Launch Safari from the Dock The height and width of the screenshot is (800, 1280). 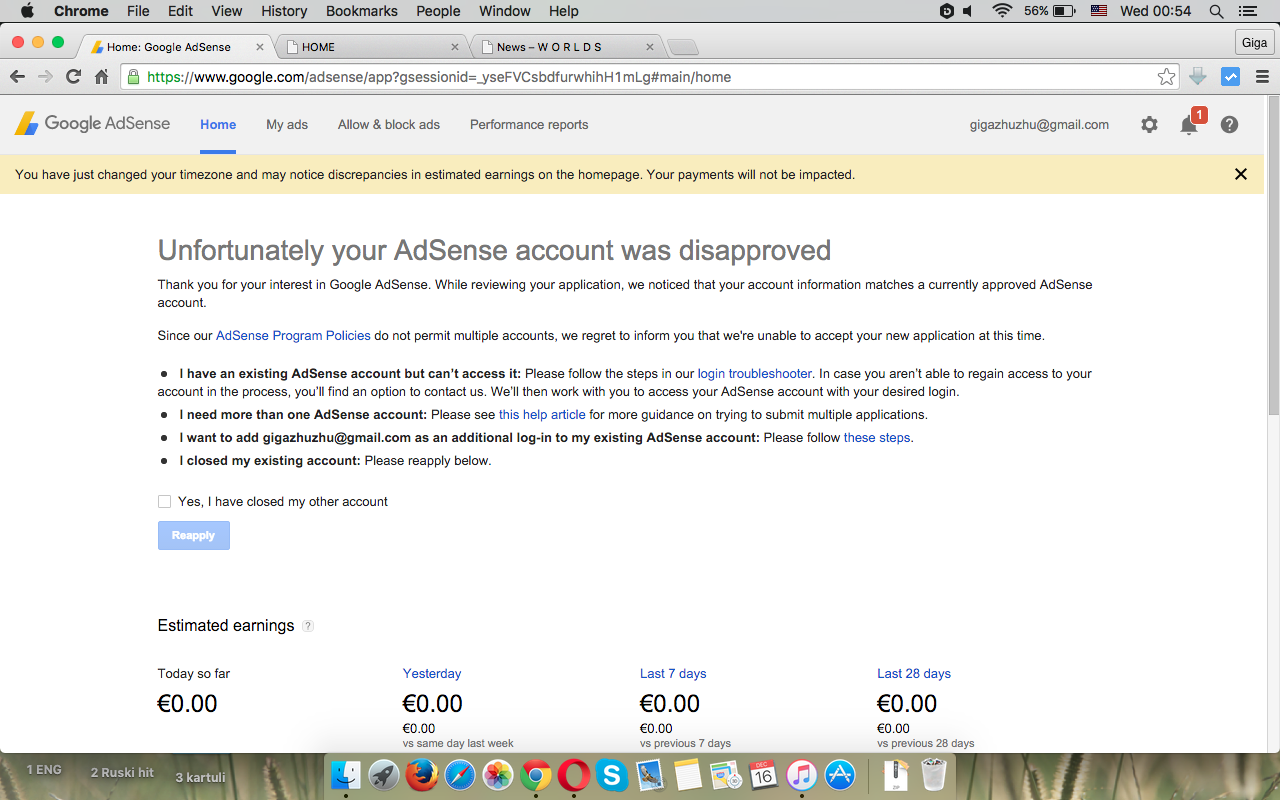(x=460, y=774)
